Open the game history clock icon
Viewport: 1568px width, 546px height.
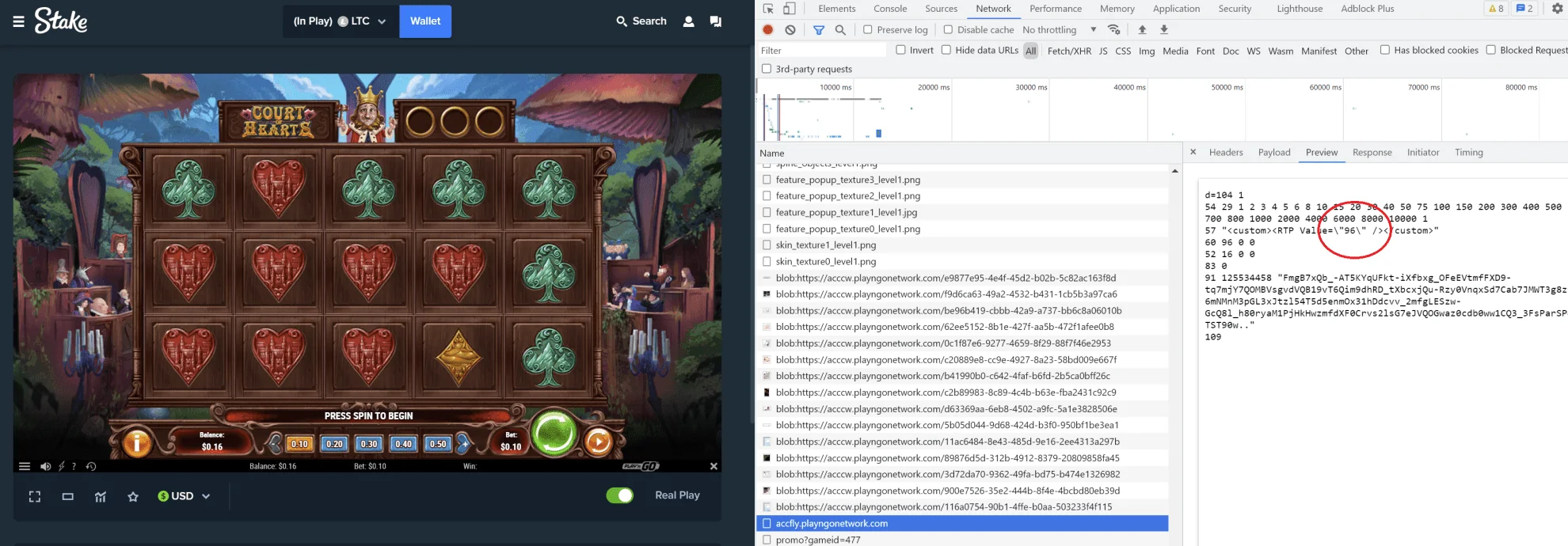click(x=91, y=466)
